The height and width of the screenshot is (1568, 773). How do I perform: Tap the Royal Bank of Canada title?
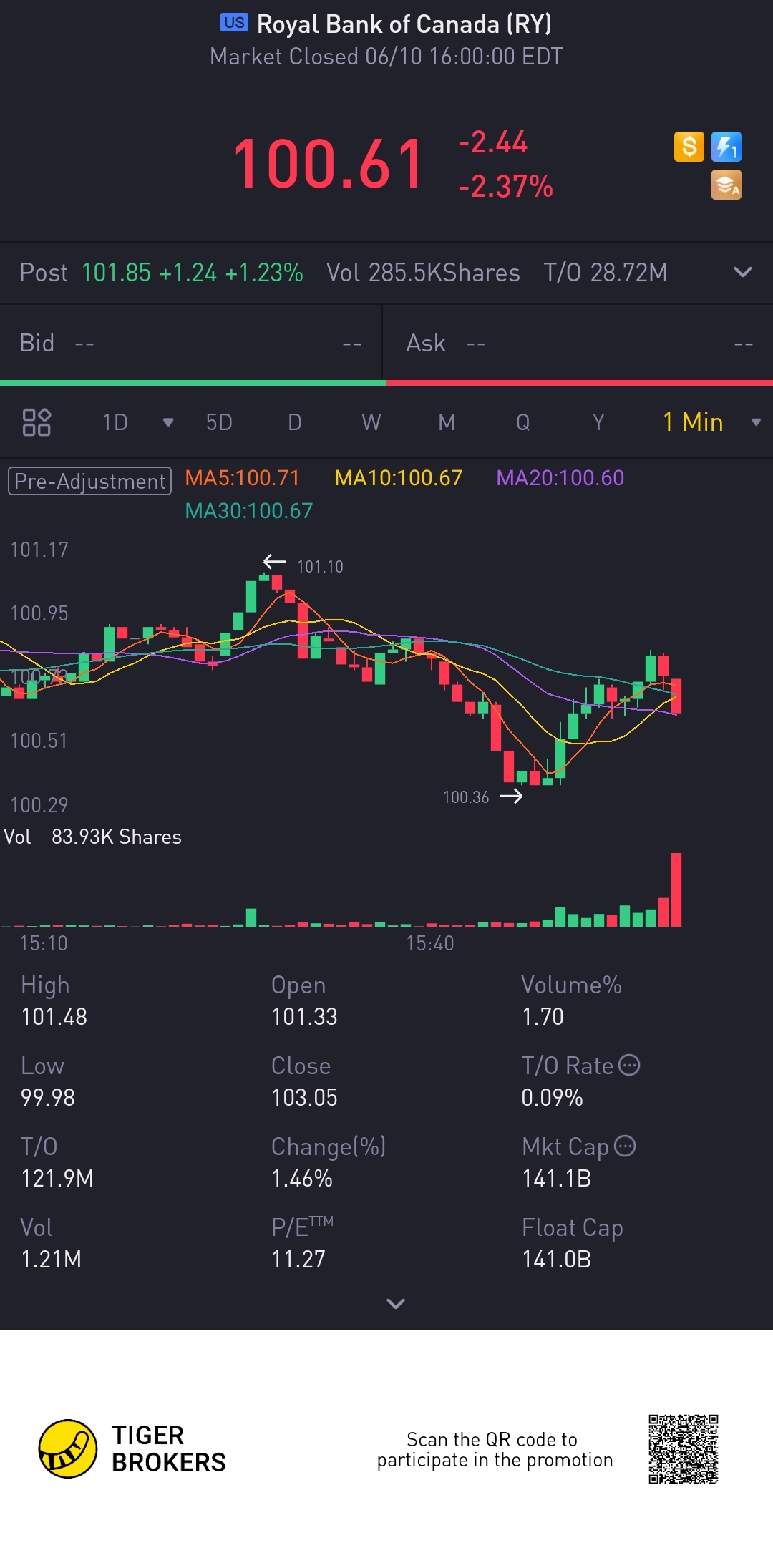tap(404, 24)
